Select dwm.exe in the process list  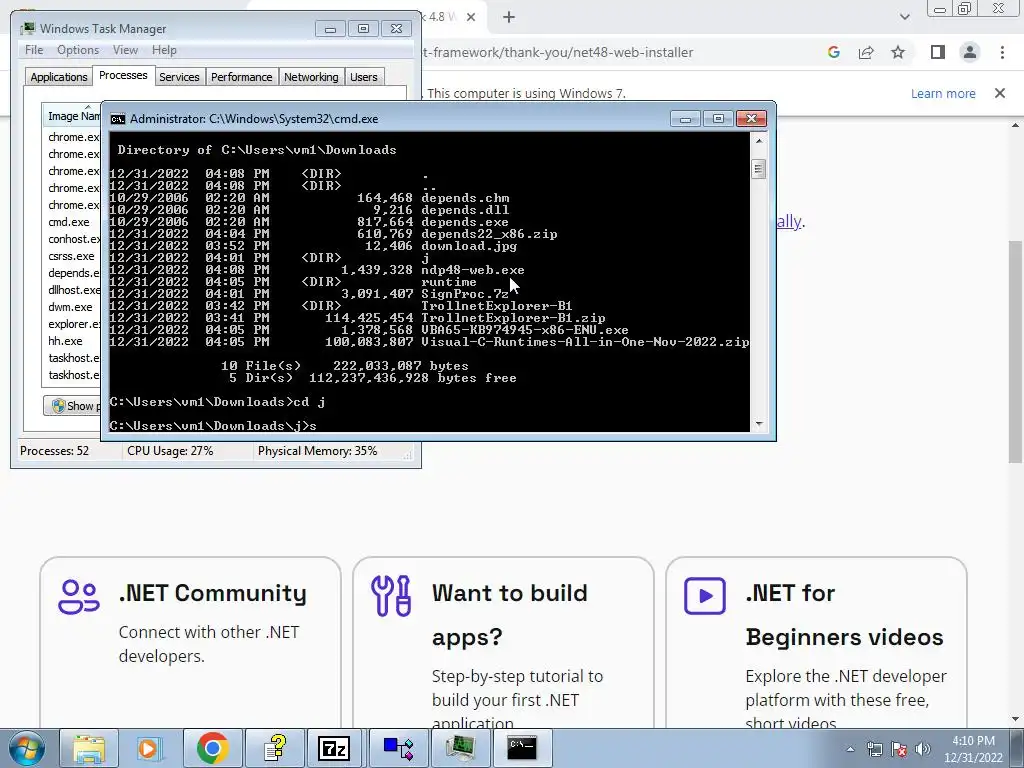tap(70, 307)
